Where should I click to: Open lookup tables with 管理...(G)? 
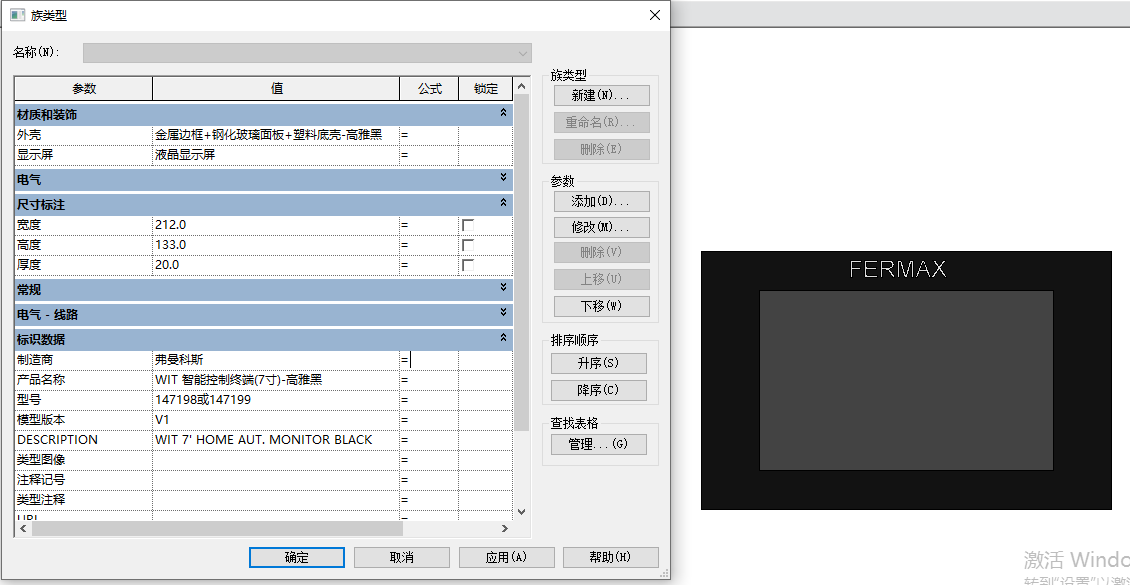click(x=598, y=445)
